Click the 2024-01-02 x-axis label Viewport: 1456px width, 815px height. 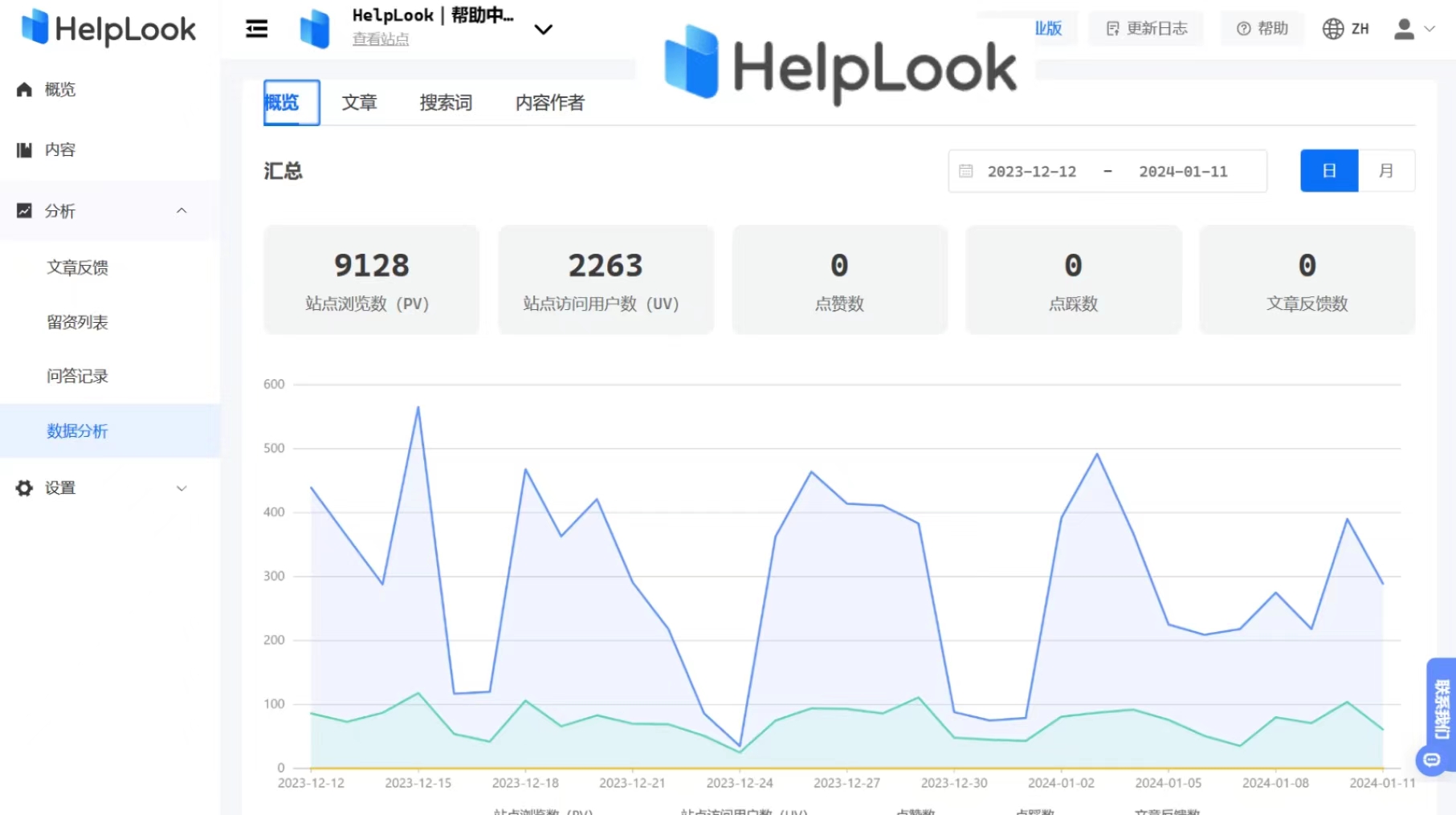(1061, 783)
